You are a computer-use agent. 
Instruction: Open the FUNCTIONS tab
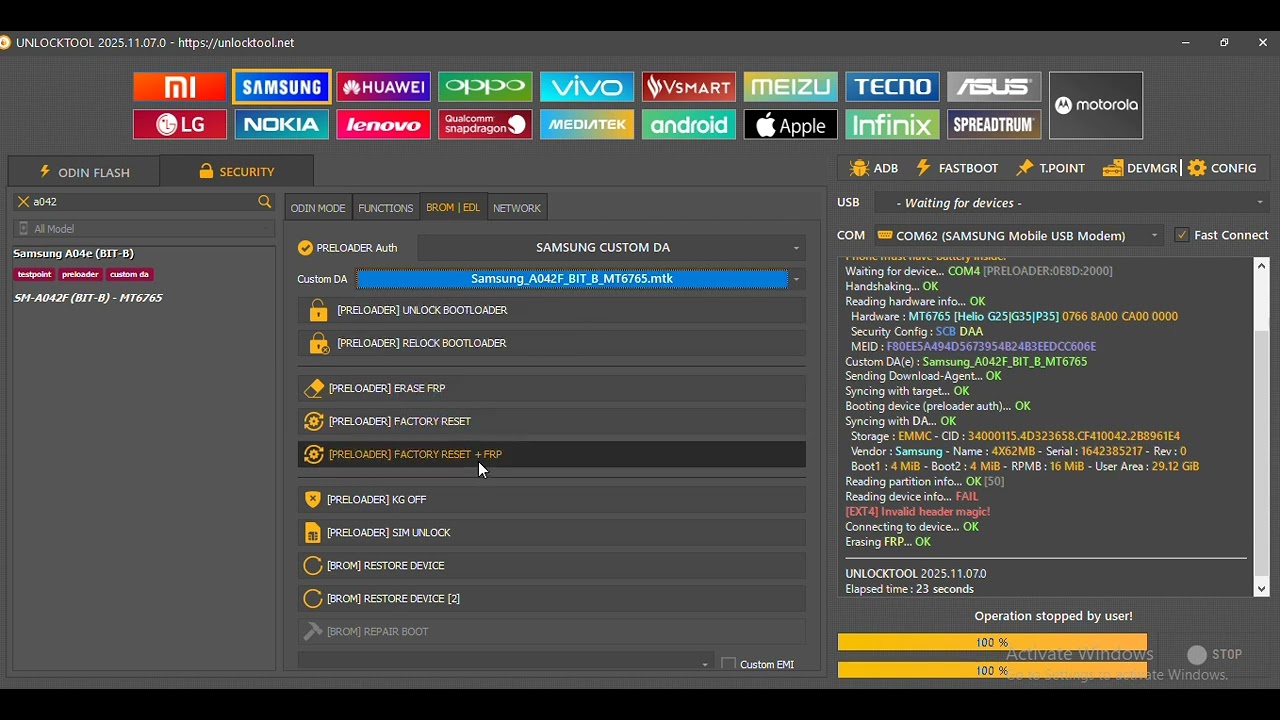tap(386, 208)
